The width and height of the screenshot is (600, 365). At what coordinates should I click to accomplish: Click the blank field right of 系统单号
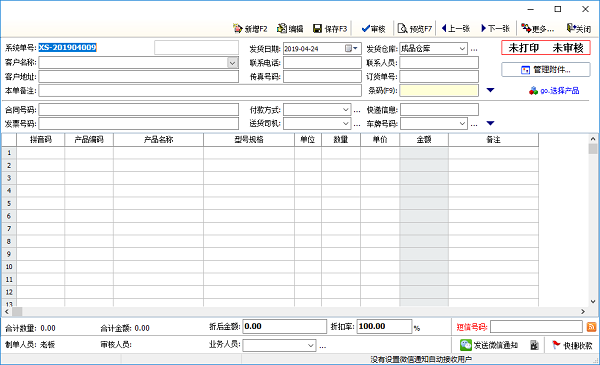click(196, 48)
